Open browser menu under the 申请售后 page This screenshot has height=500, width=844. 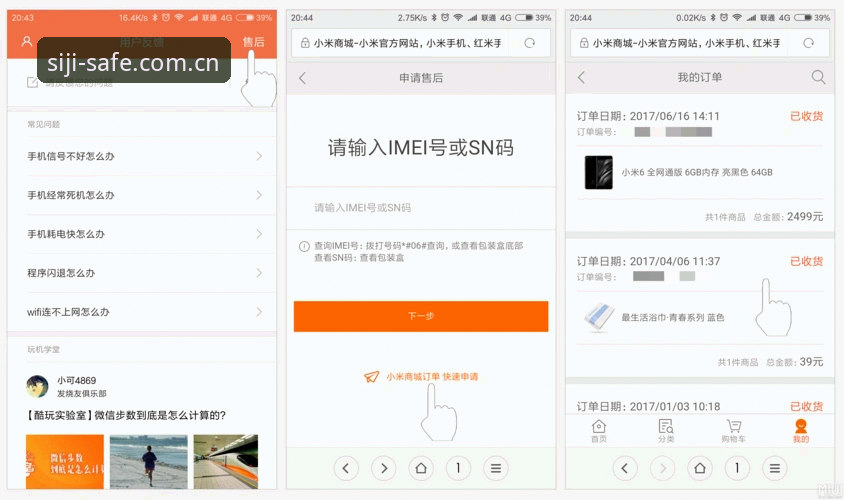pyautogui.click(x=496, y=468)
